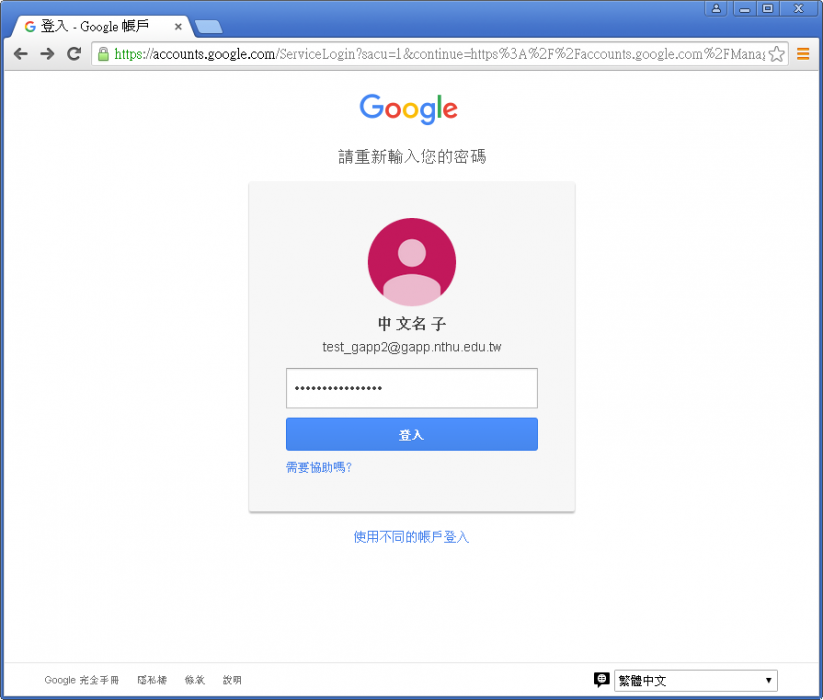This screenshot has height=700, width=823.
Task: Open the 需要協助嗎? help link
Action: [x=319, y=467]
